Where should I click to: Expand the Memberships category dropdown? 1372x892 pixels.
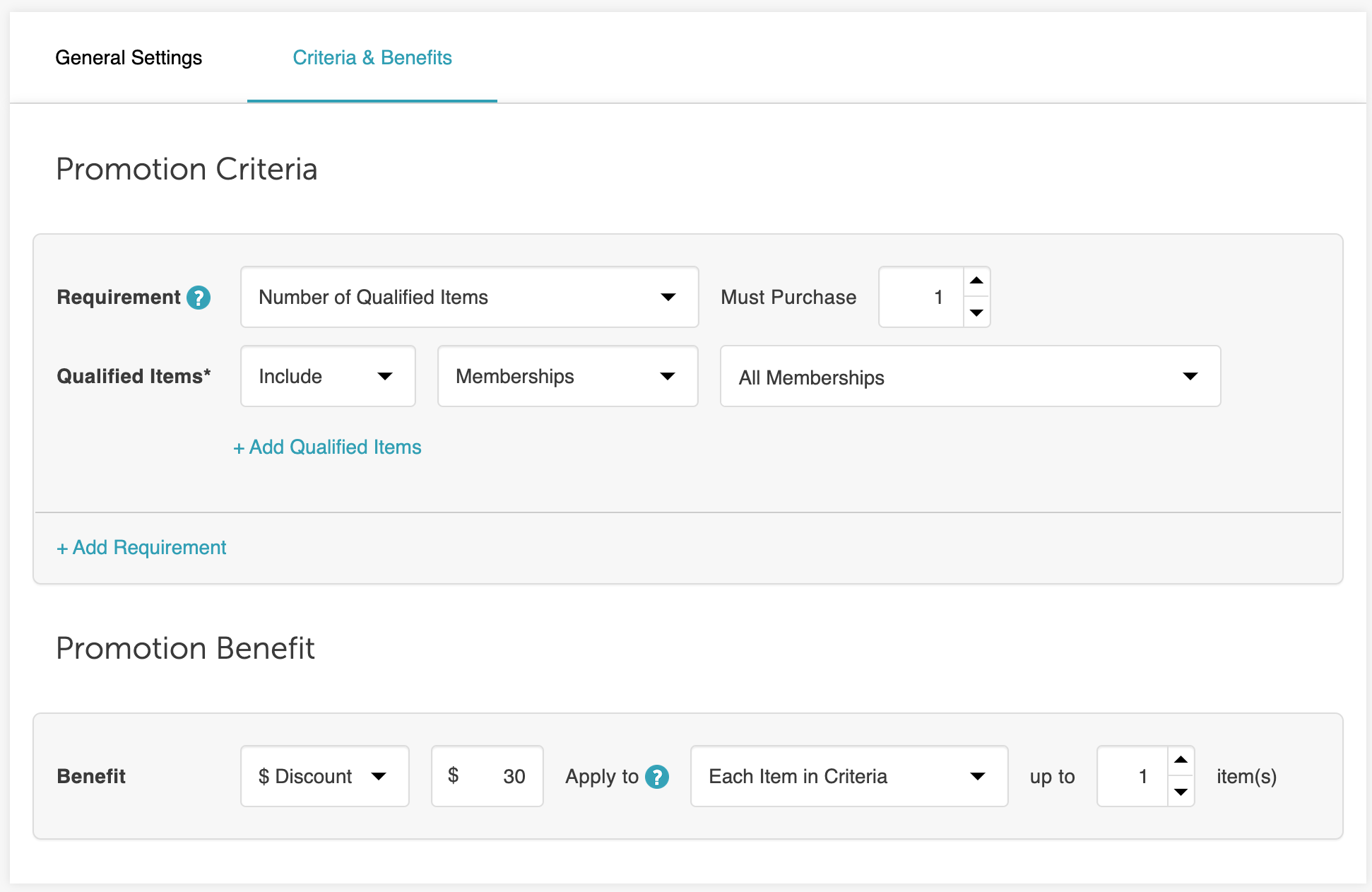tap(567, 376)
